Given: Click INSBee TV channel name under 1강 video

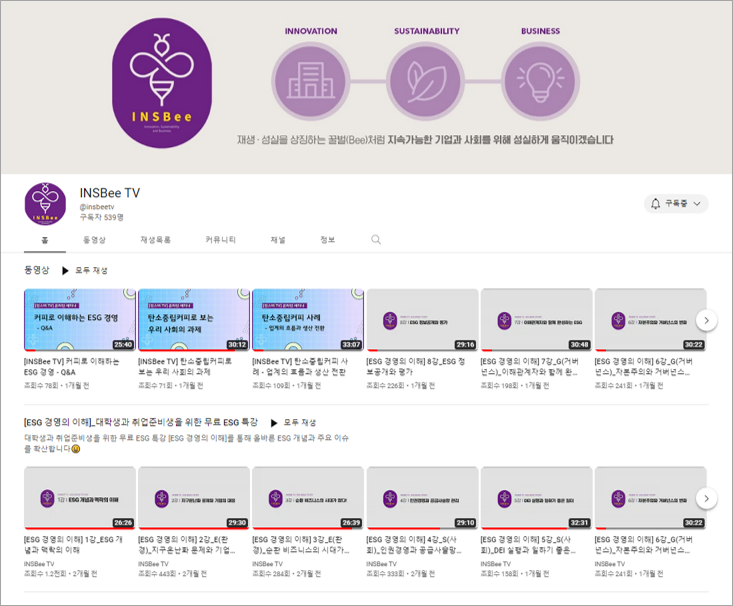Looking at the screenshot, I should (x=39, y=564).
